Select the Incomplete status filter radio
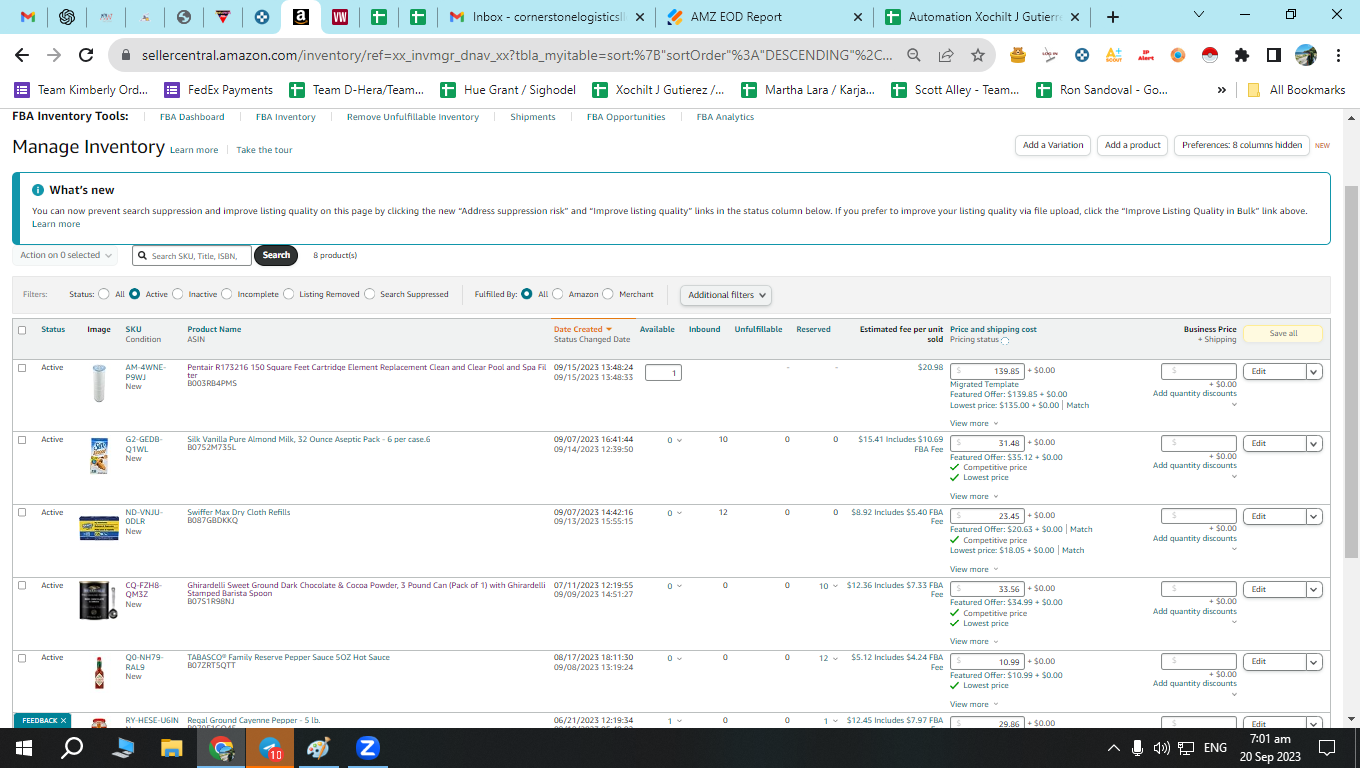The width and height of the screenshot is (1360, 768). 227,294
